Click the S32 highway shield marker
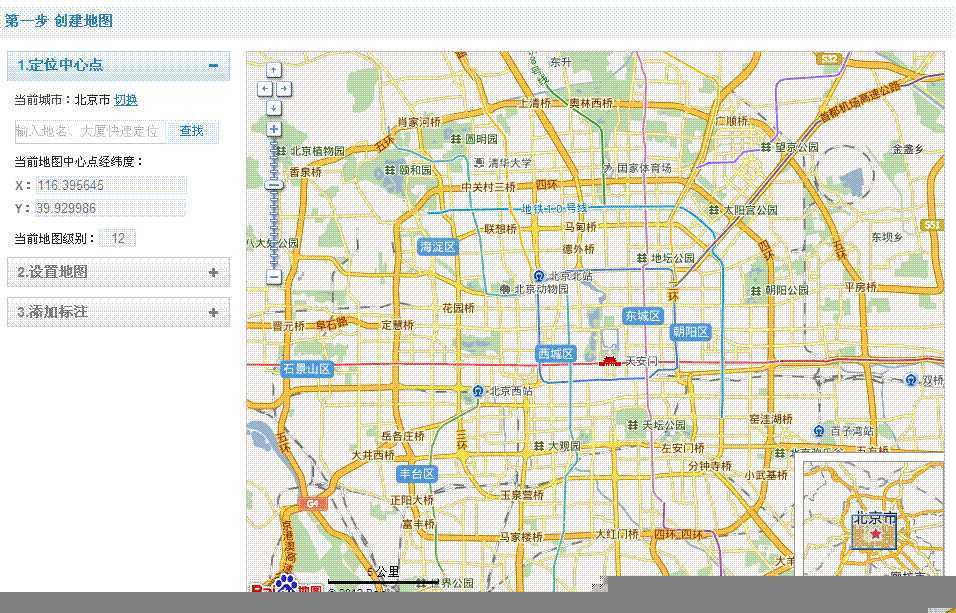956x613 pixels. 829,58
